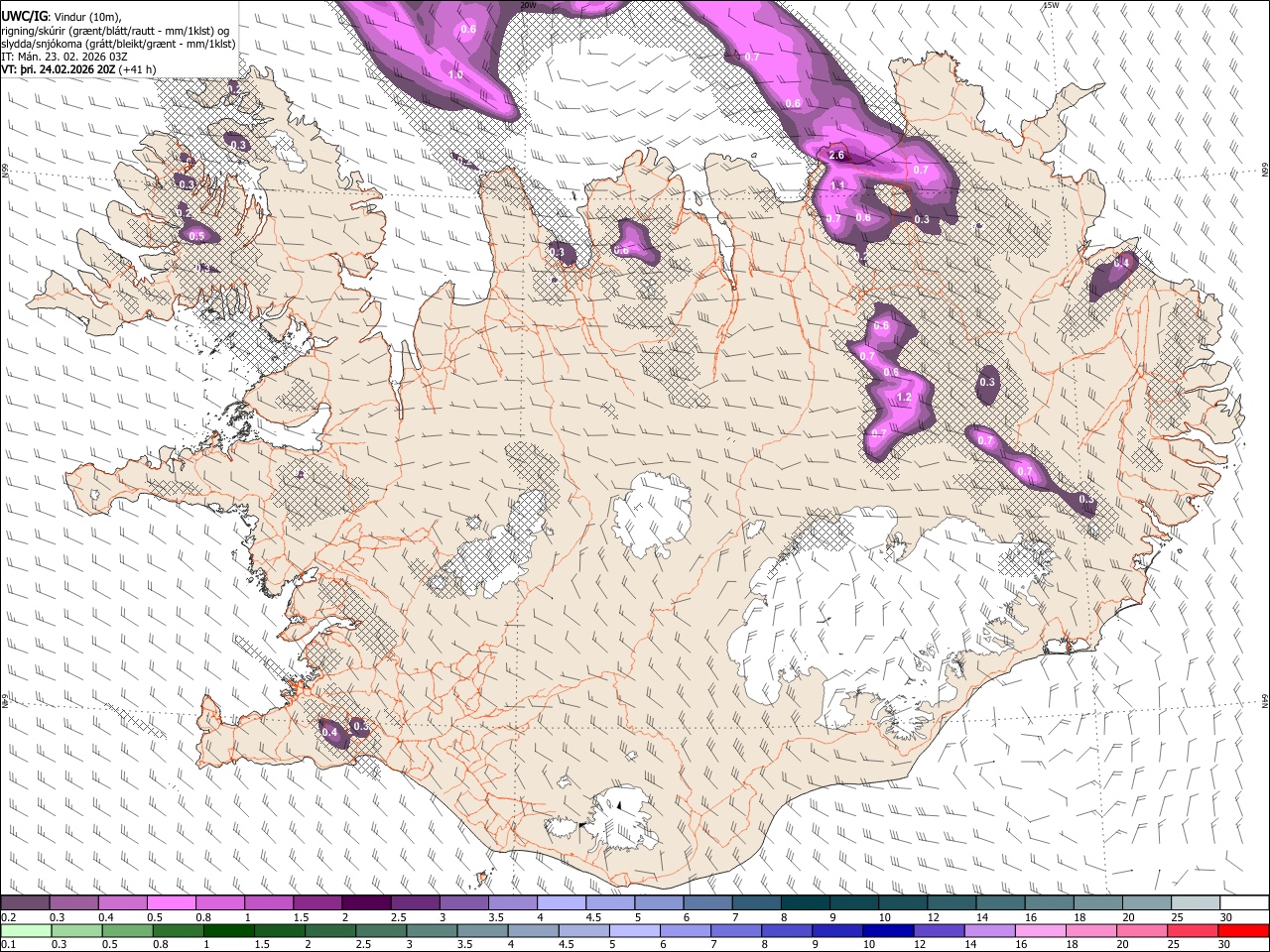Click the steel blue 6 swatch in snow scale
The width and height of the screenshot is (1270, 952).
tap(707, 902)
